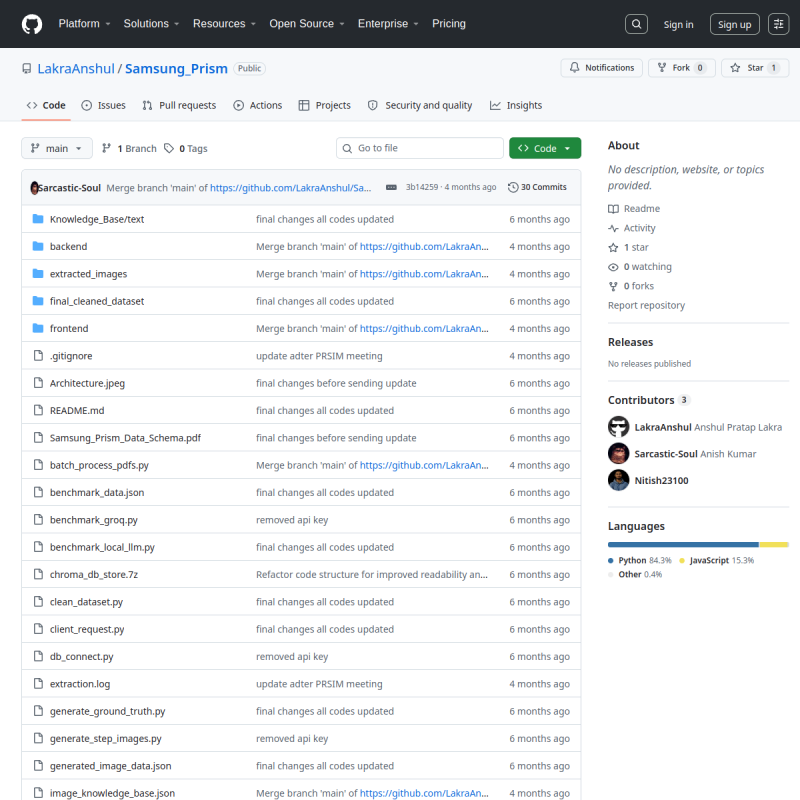Click the Sarcastic-Soul contributor avatar
The width and height of the screenshot is (800, 800).
[x=618, y=454]
